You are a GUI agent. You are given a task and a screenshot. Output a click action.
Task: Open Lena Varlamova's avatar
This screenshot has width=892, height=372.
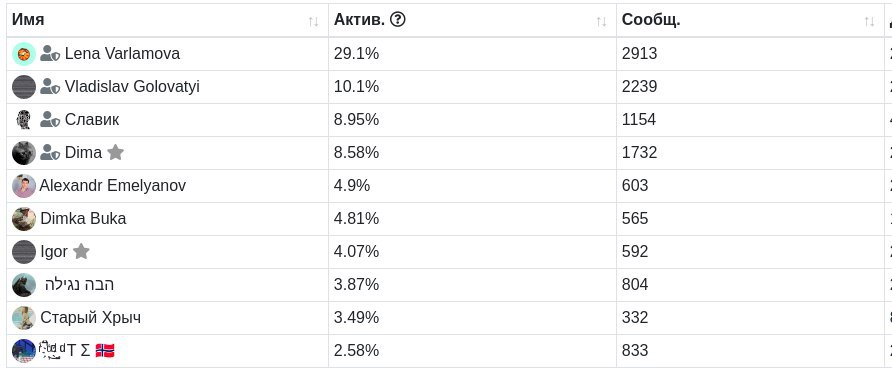(x=24, y=54)
